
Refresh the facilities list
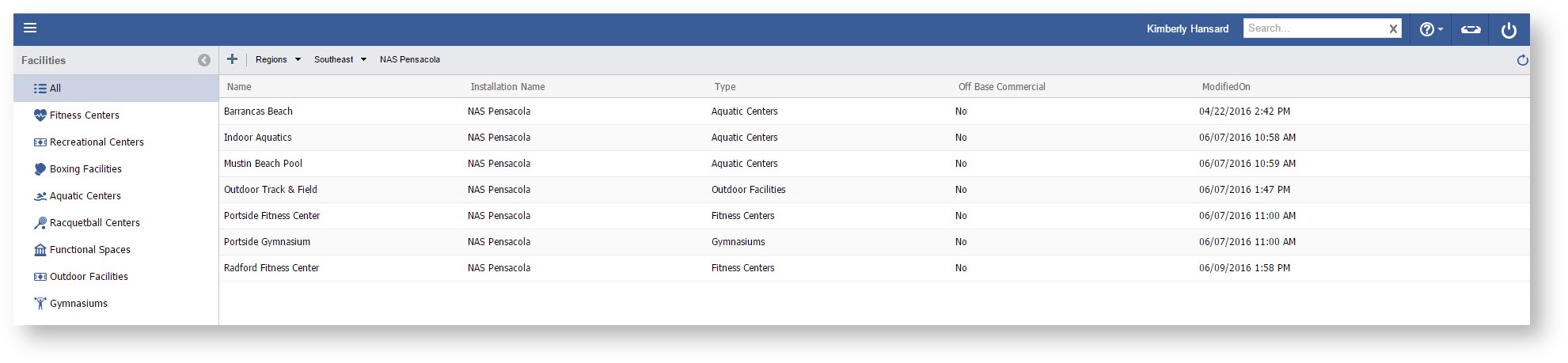(1521, 60)
